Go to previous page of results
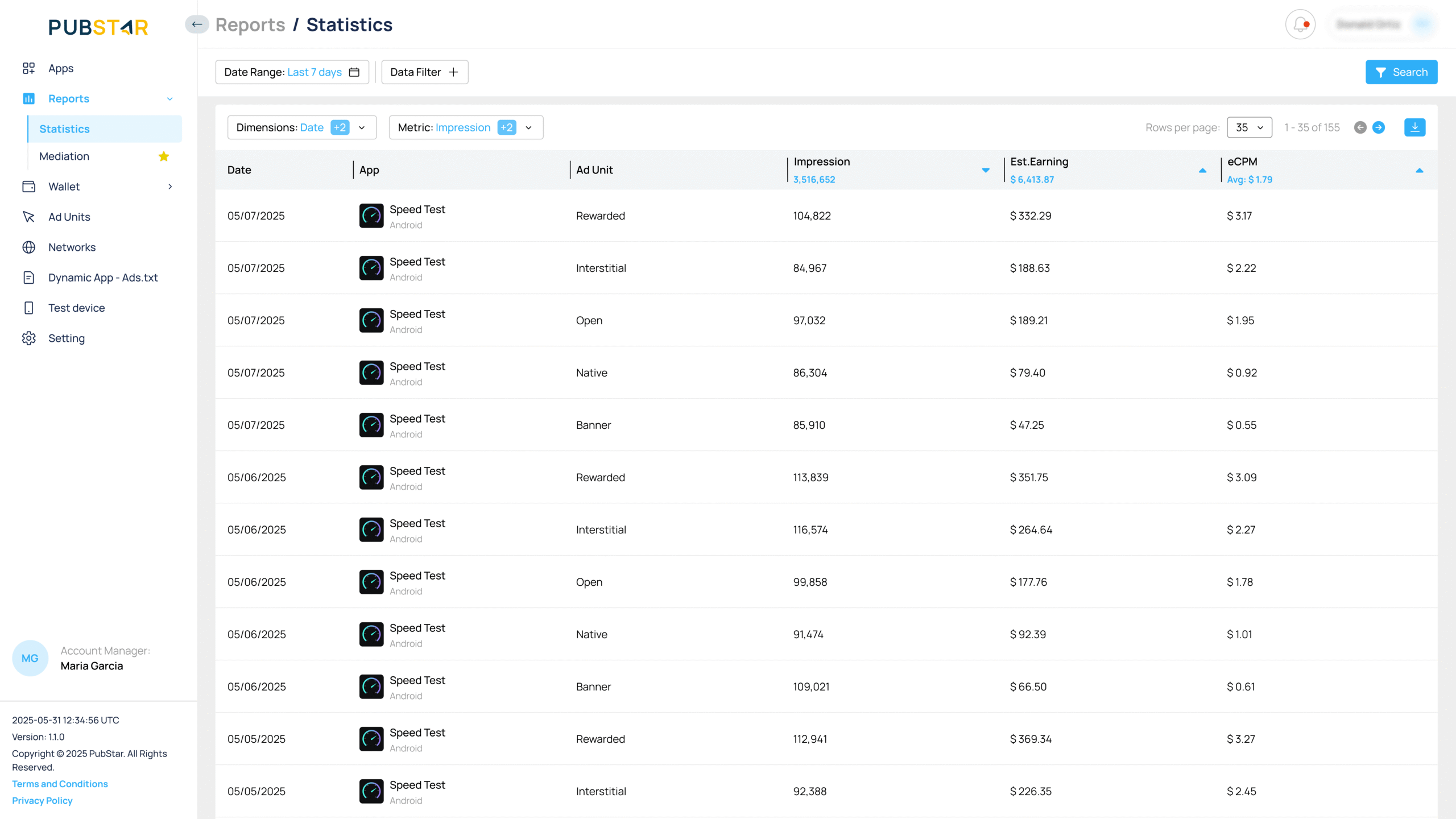Viewport: 1456px width, 819px height. pyautogui.click(x=1360, y=127)
